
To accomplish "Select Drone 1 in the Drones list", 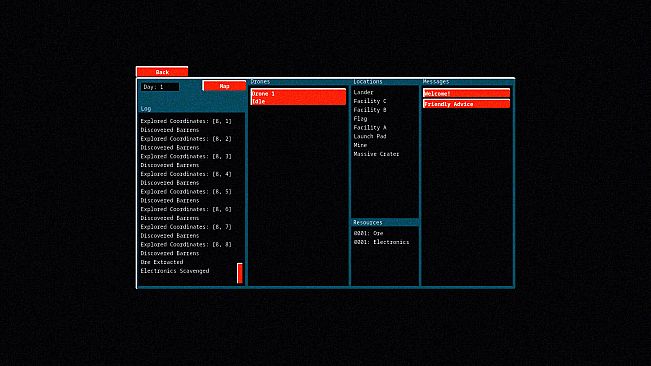I will pos(298,97).
